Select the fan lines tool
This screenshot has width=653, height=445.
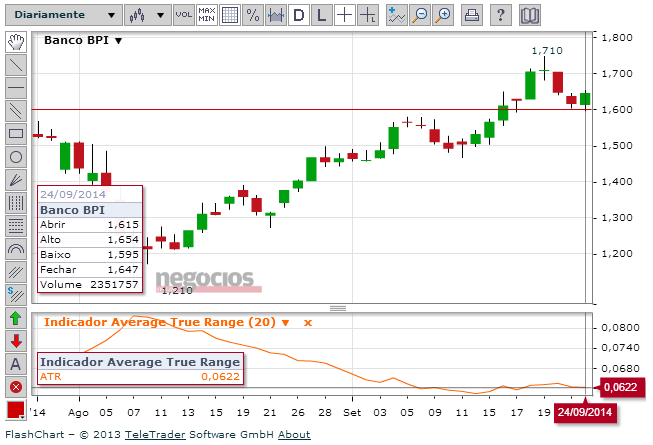click(16, 180)
